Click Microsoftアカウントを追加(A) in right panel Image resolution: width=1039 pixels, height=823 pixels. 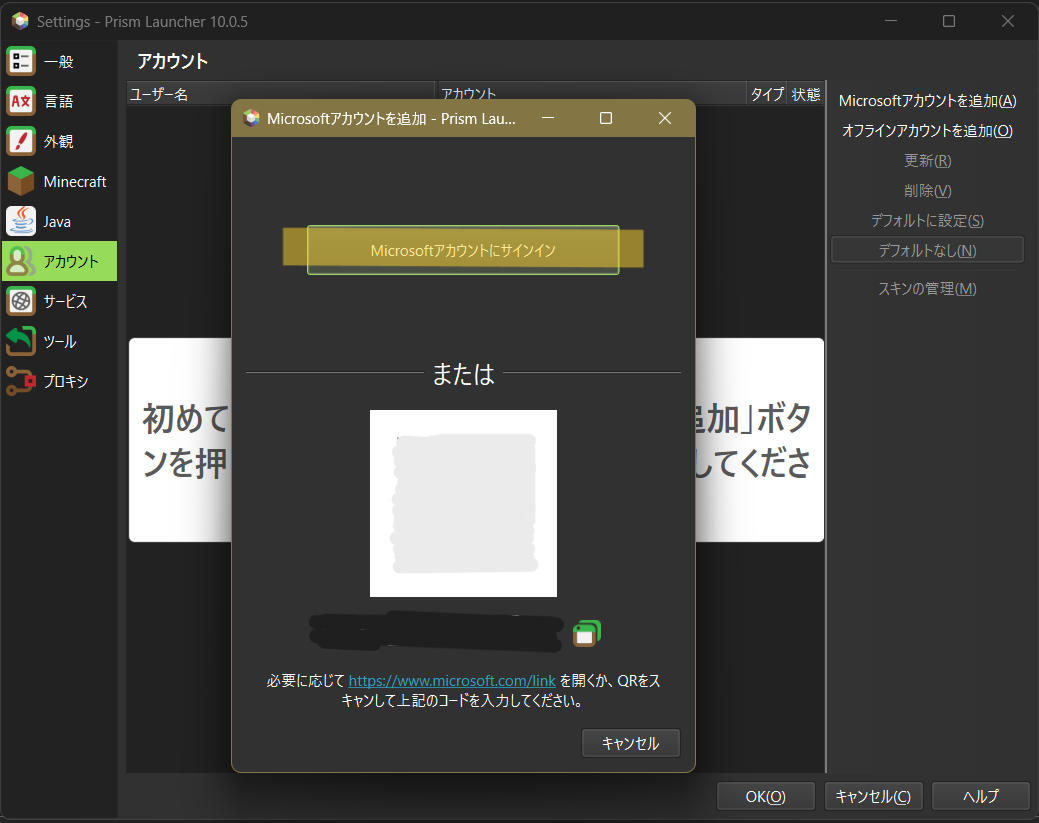pyautogui.click(x=927, y=101)
